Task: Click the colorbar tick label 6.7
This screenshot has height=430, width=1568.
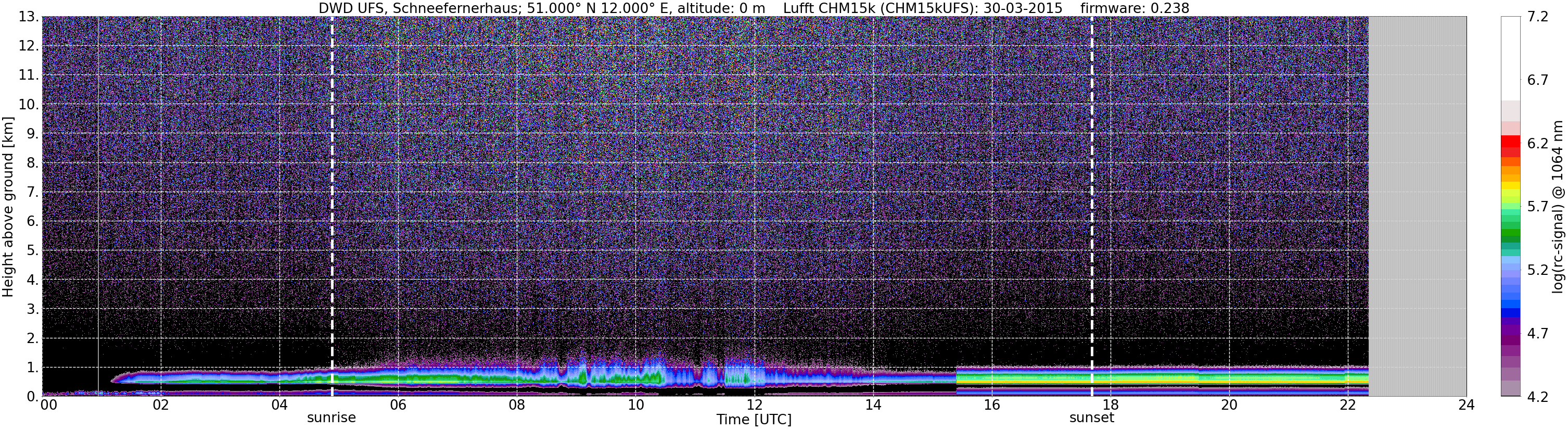Action: [1538, 80]
